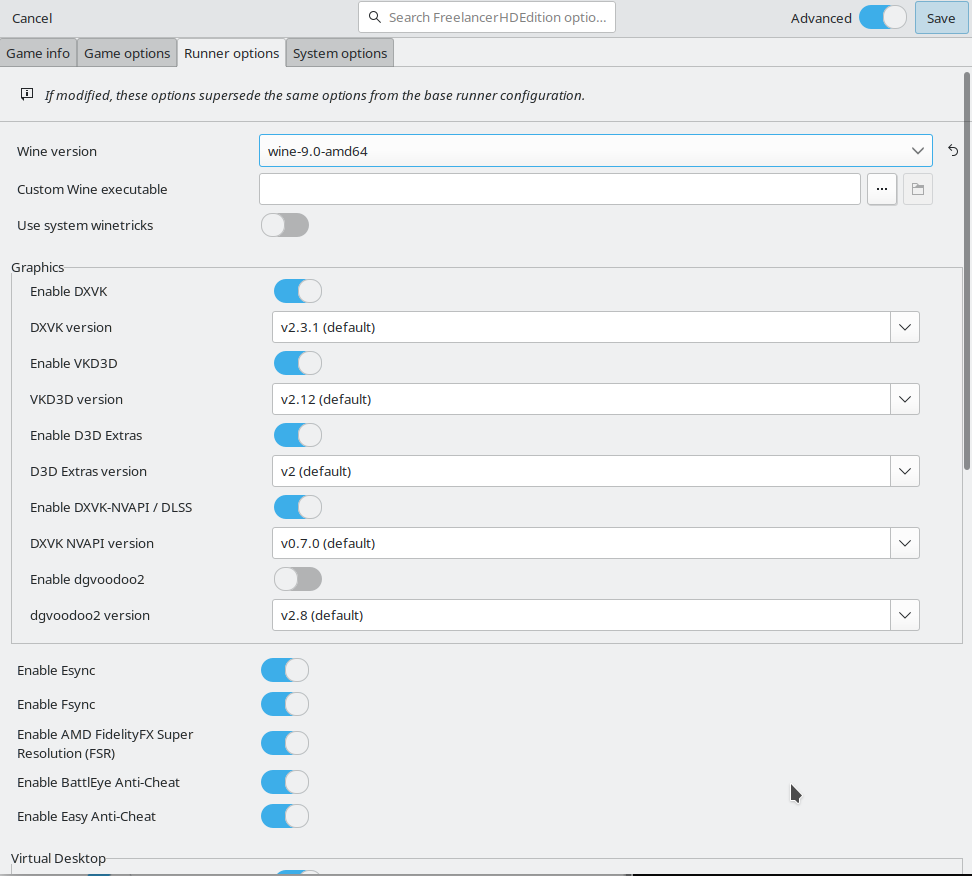Turn off Enable D3D Extras

coord(298,435)
